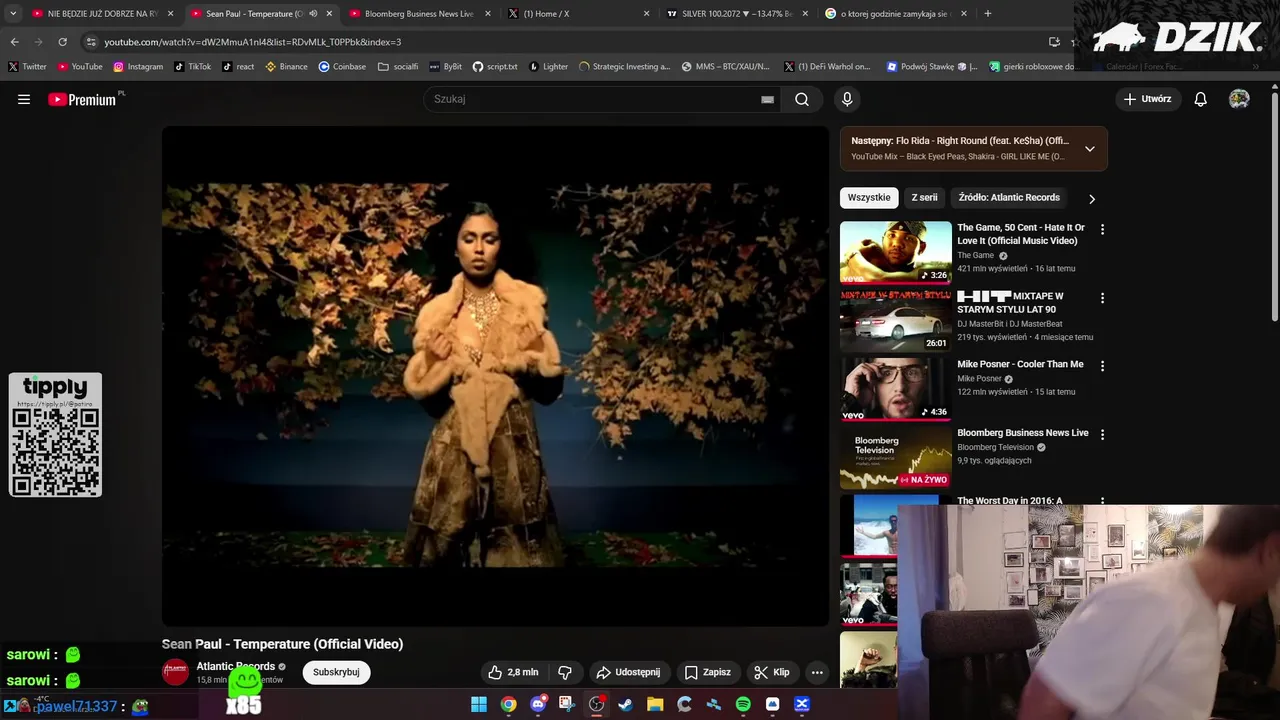The image size is (1280, 720).
Task: Switch to o ktorej godzinie zamykaja tab
Action: pyautogui.click(x=896, y=14)
